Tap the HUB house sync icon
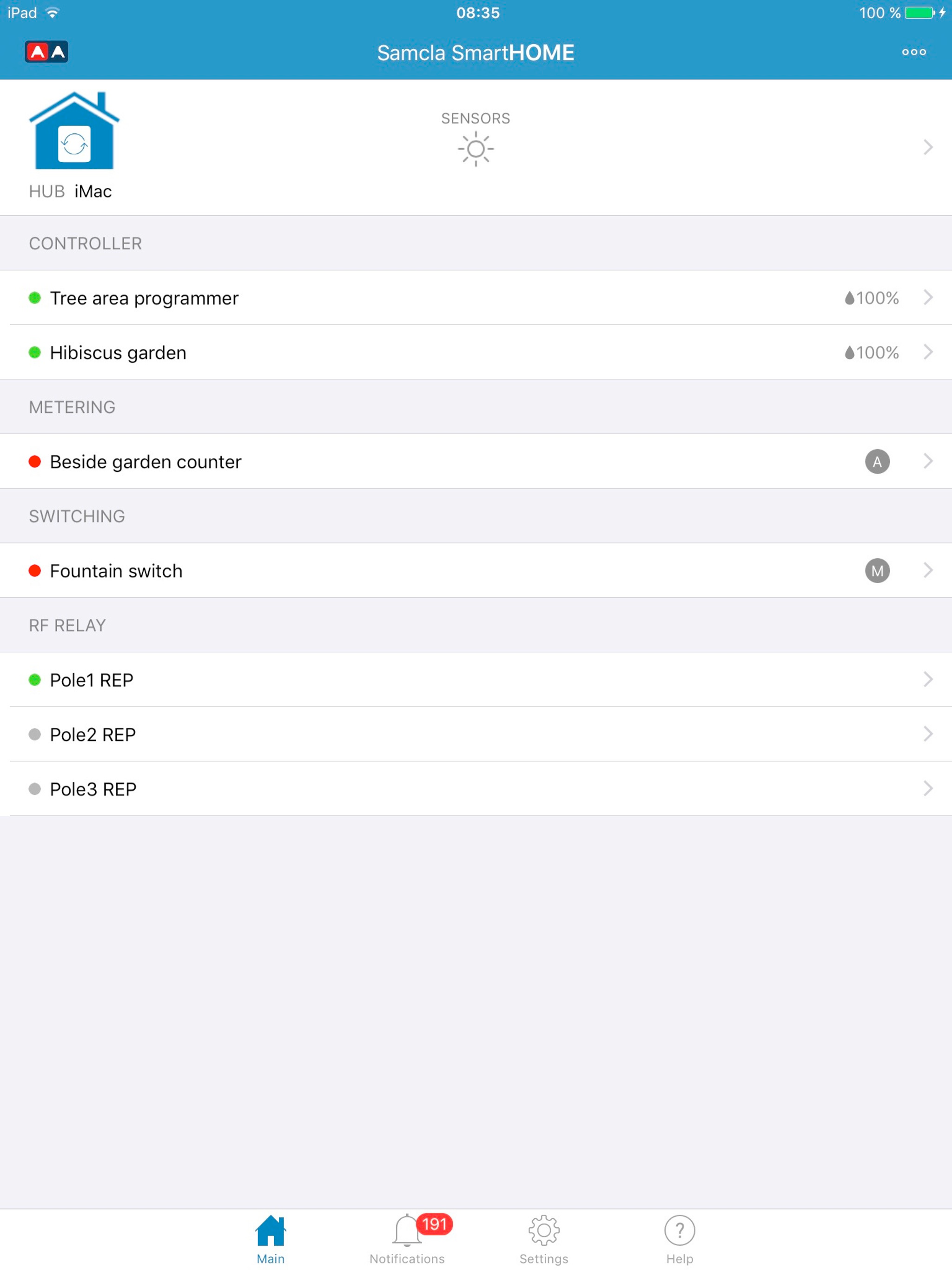952x1270 pixels. [74, 131]
